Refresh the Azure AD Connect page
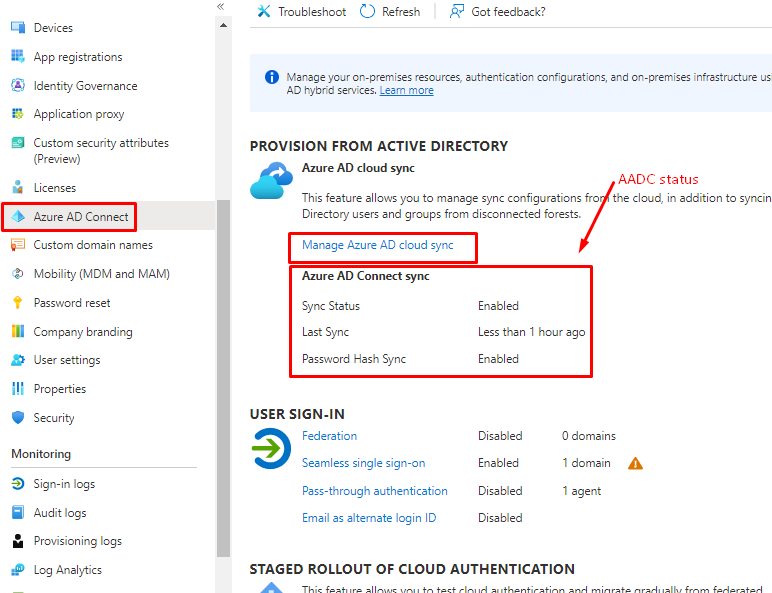The image size is (772, 593). (390, 12)
